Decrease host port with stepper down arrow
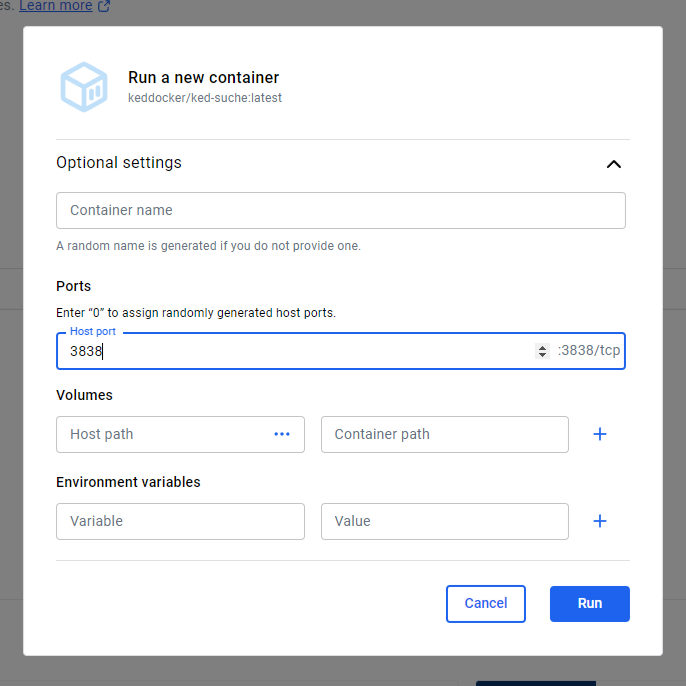This screenshot has height=686, width=686. click(x=542, y=354)
